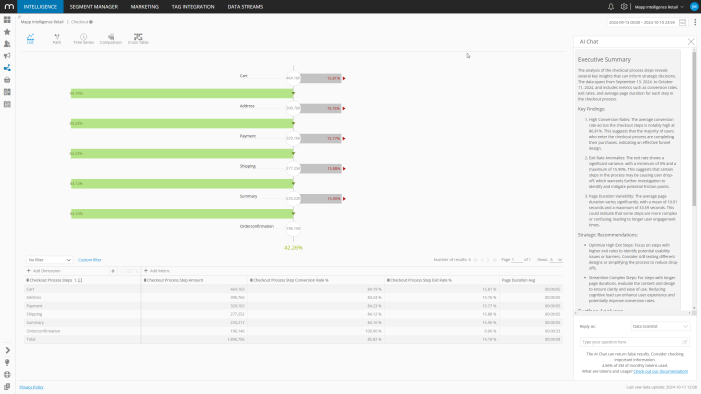Open the visitors (people) icon in the sidebar
The width and height of the screenshot is (701, 394).
pos(7,44)
